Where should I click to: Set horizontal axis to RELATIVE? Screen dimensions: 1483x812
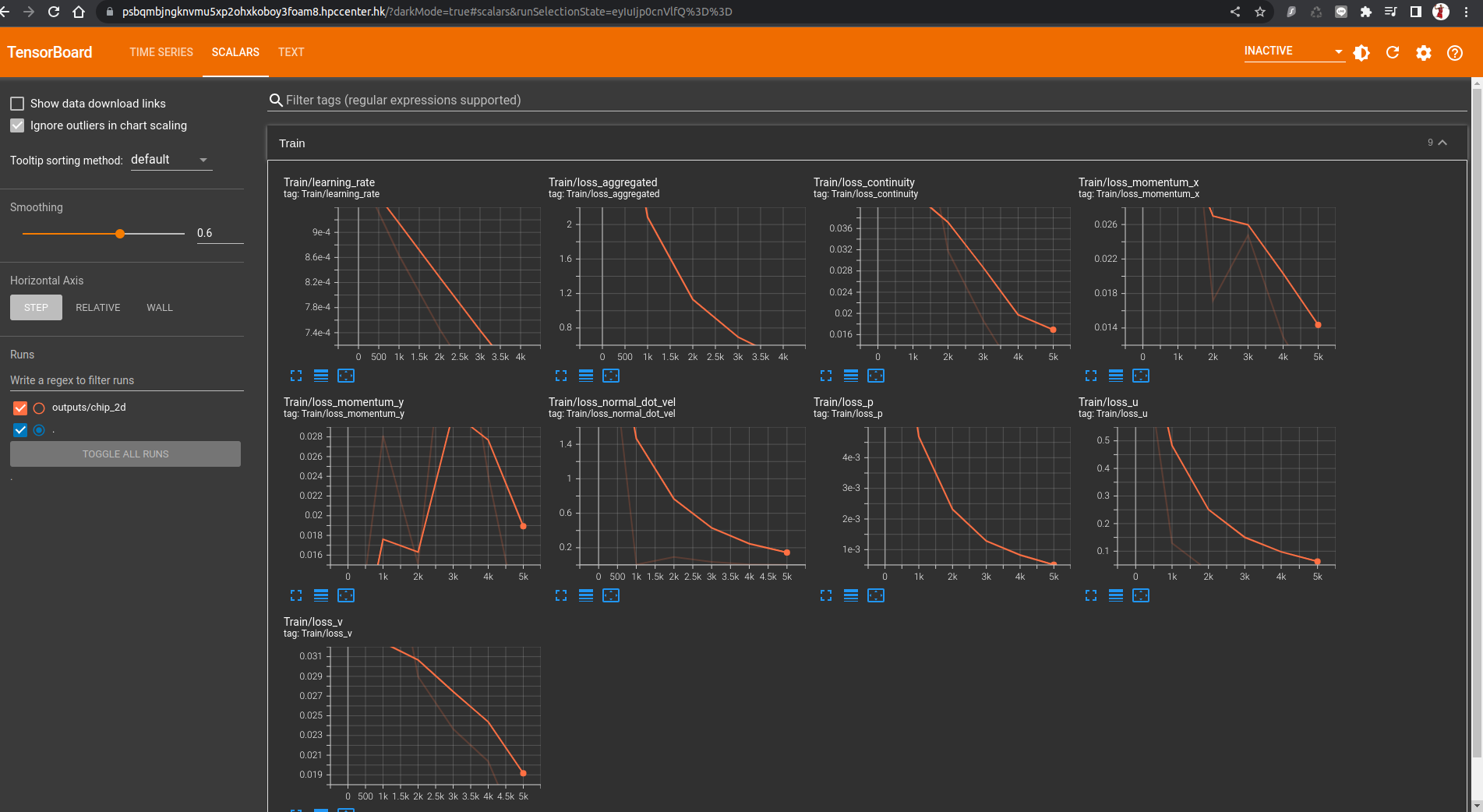(98, 308)
